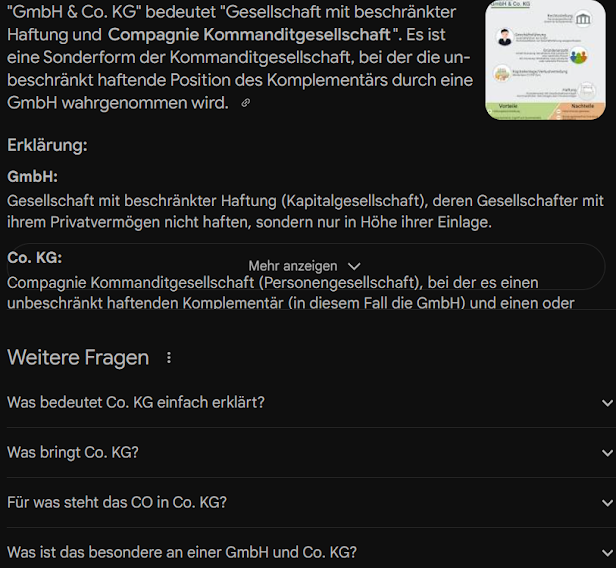616x568 pixels.
Task: Click the chevron beside 'Mehr anzeigen'
Action: tap(354, 267)
